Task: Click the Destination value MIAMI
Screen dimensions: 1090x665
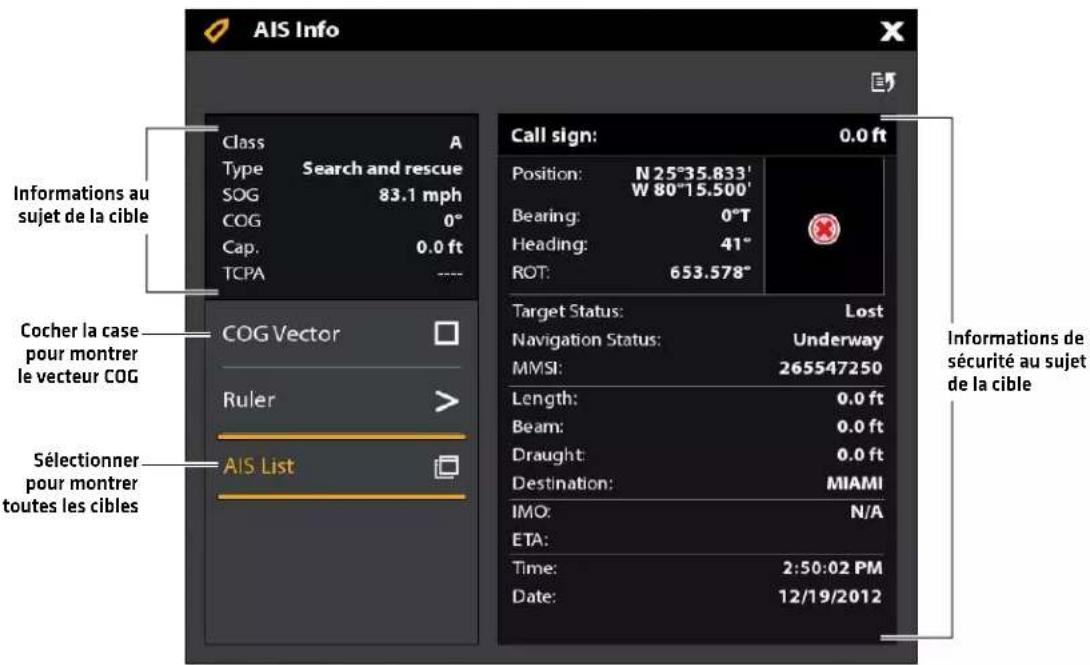Action: point(854,483)
